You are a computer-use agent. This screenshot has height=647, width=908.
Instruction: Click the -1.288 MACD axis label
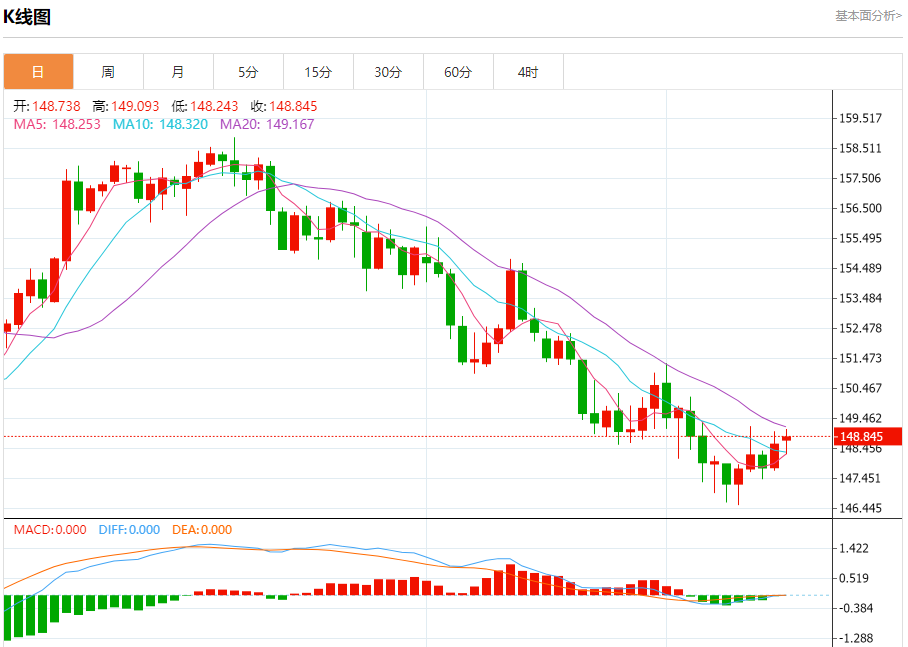tap(854, 638)
